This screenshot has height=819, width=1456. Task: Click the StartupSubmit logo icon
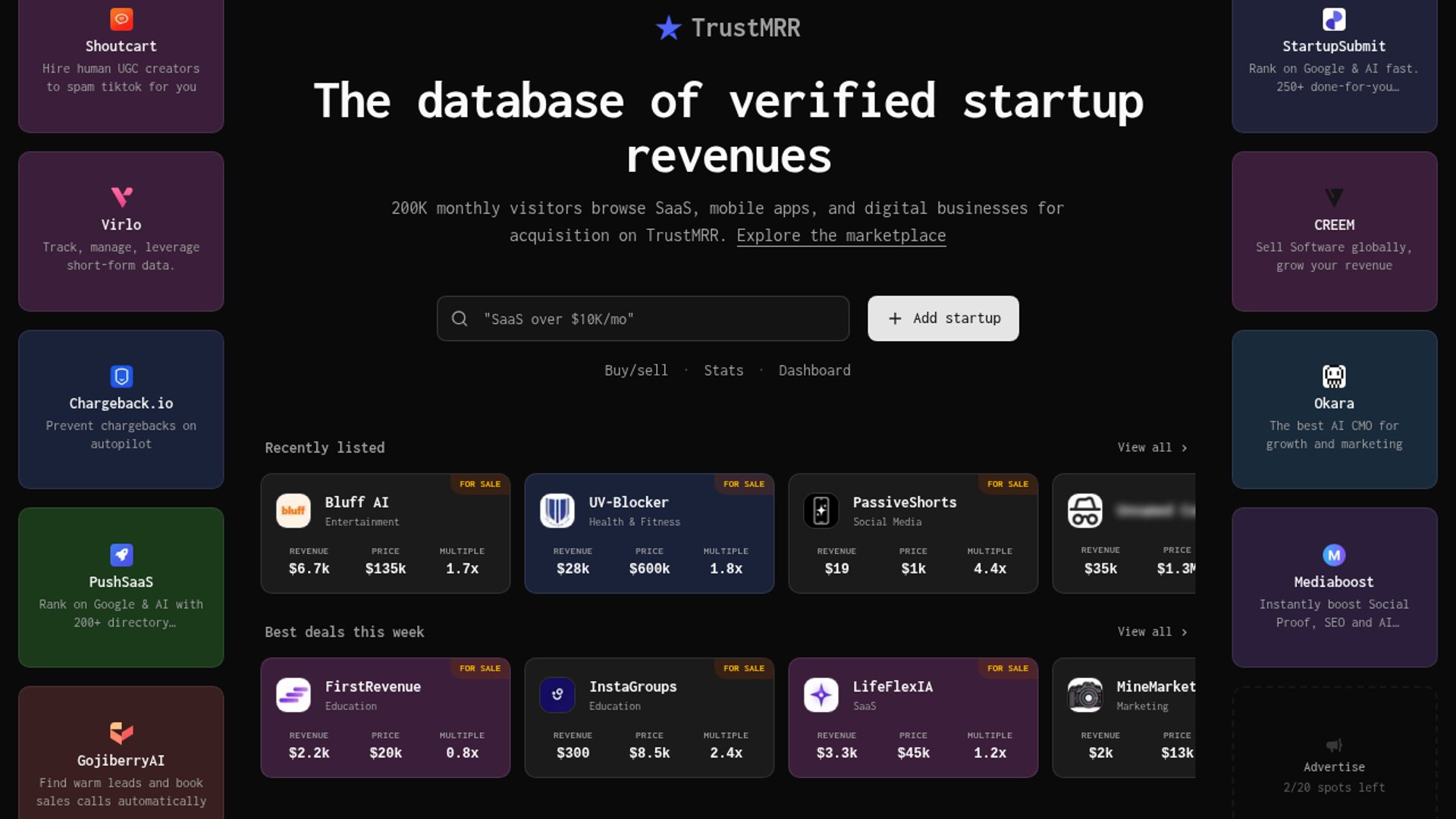pyautogui.click(x=1334, y=19)
